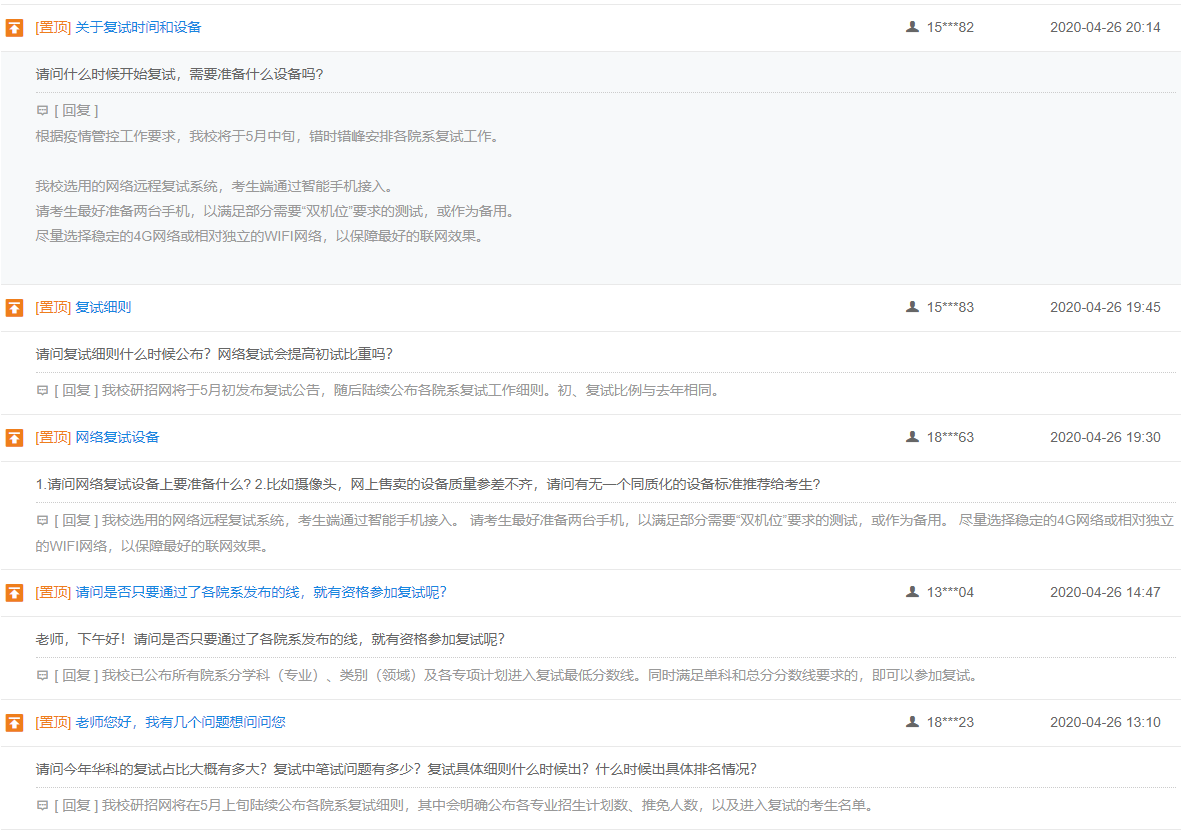Click username 13***04
The height and width of the screenshot is (831, 1183).
click(950, 592)
